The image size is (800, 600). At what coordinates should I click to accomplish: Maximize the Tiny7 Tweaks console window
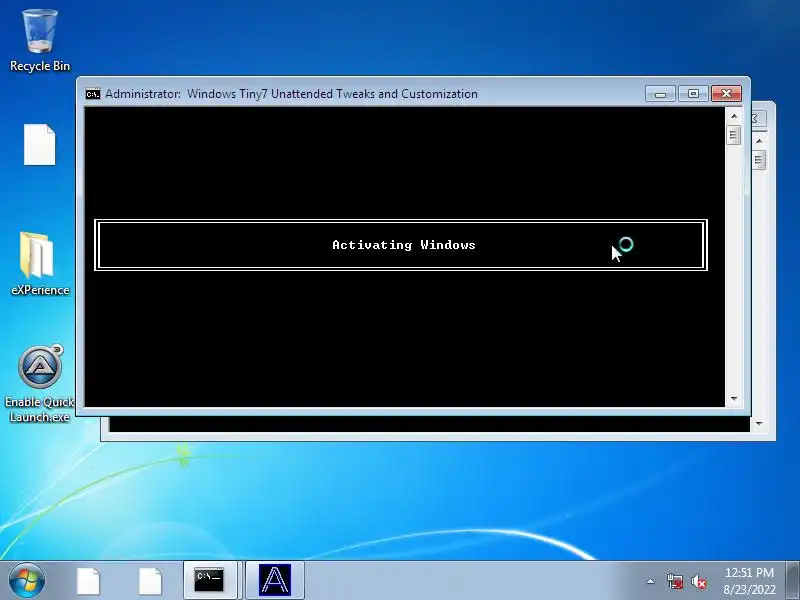click(x=693, y=93)
